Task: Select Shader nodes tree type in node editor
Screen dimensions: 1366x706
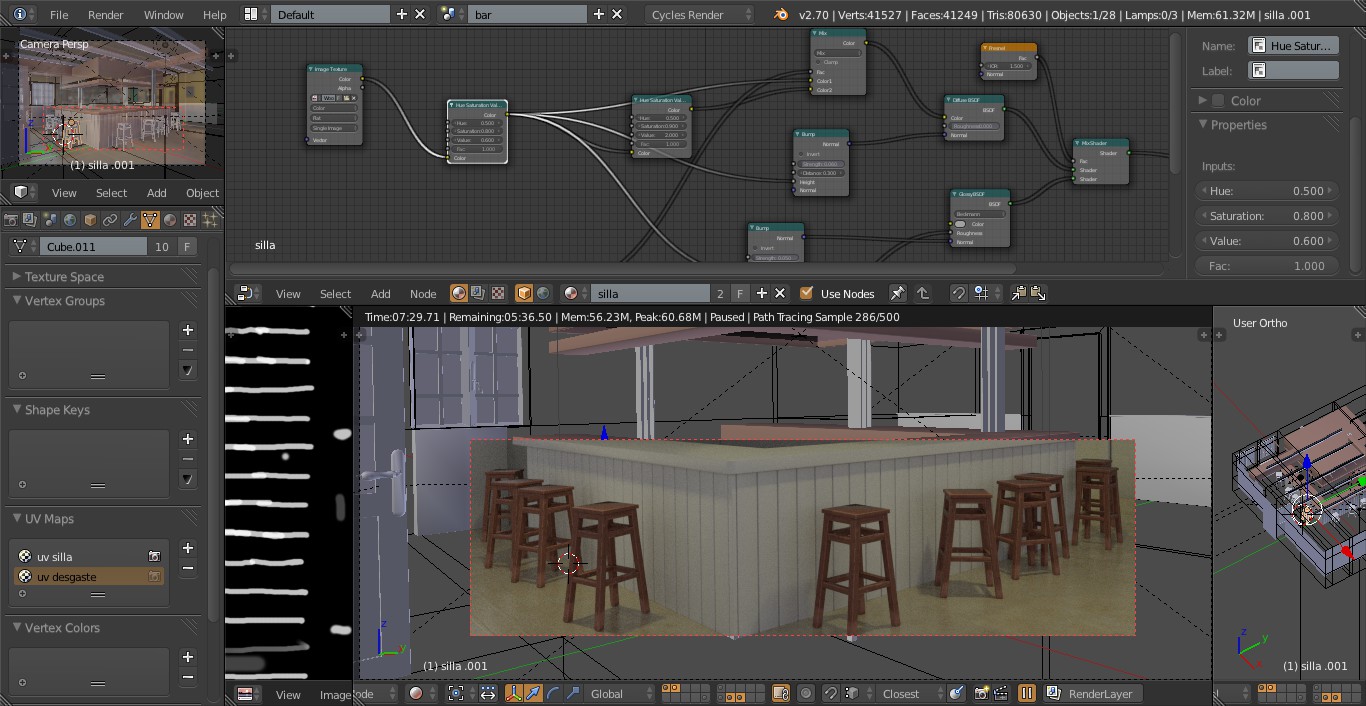Action: tap(459, 293)
